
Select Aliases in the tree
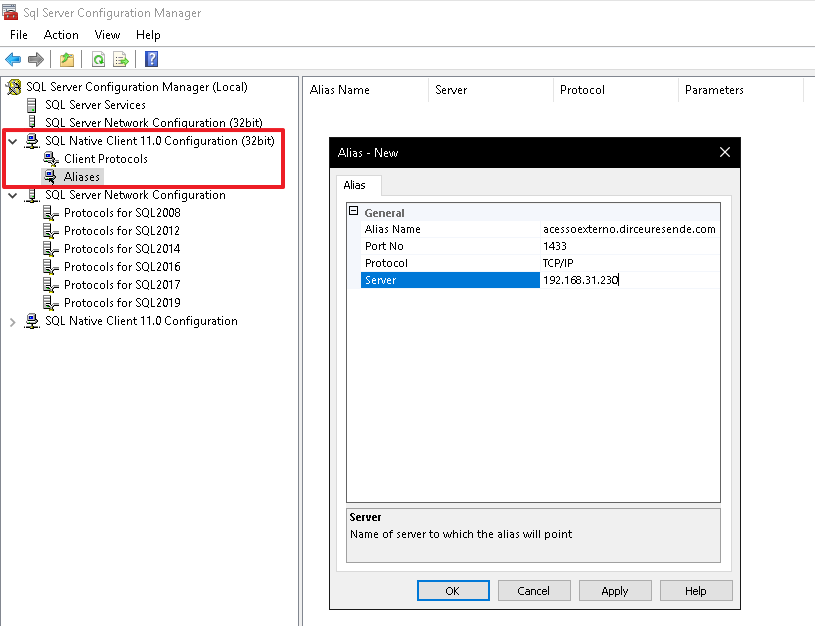[x=82, y=177]
